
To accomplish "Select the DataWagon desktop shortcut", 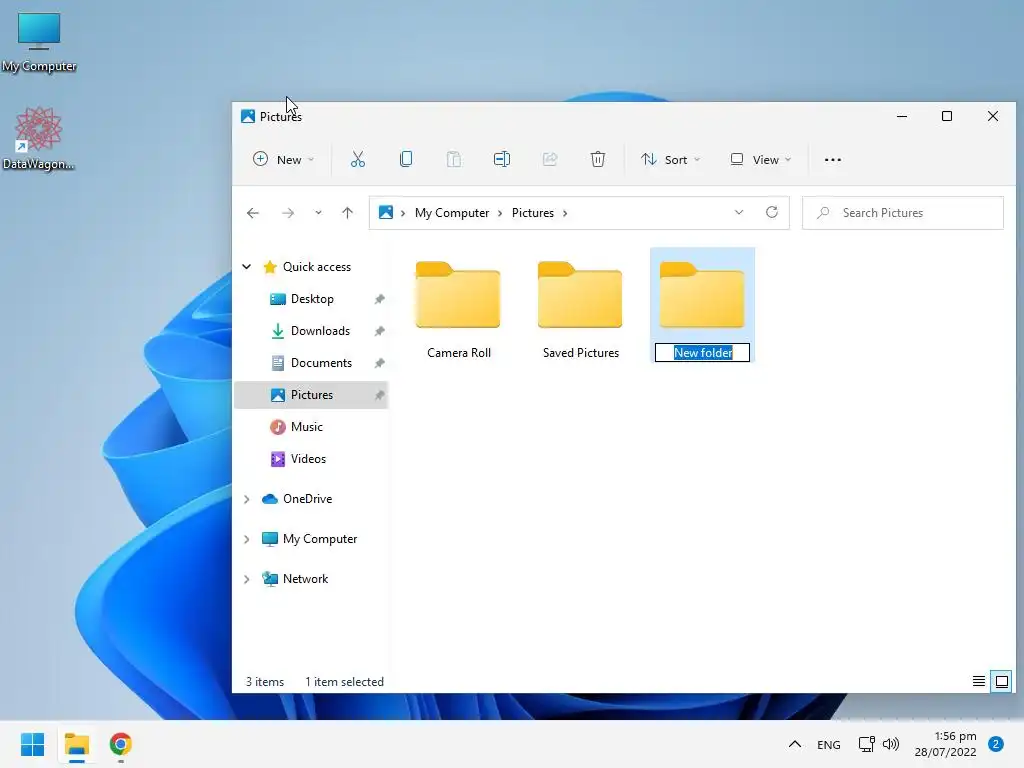I will tap(39, 138).
